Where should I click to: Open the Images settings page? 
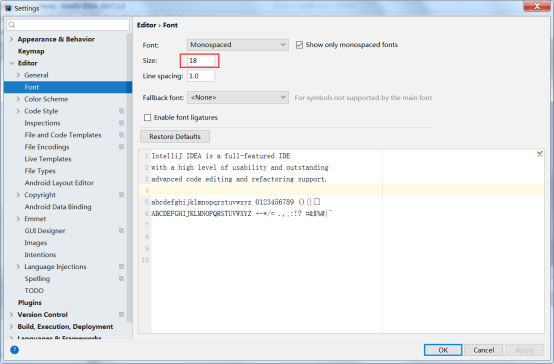pos(35,243)
